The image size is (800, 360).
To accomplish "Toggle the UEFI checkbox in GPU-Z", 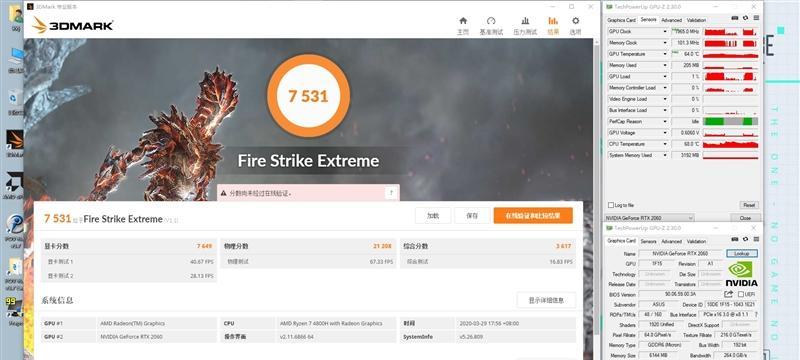I will pos(740,295).
